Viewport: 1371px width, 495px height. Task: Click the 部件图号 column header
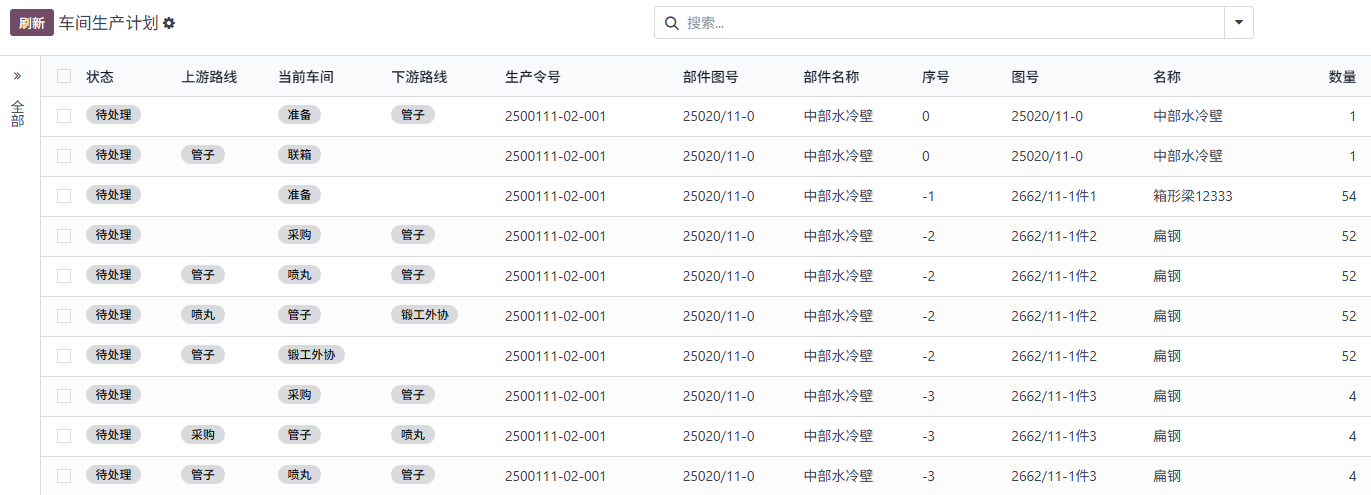point(710,77)
